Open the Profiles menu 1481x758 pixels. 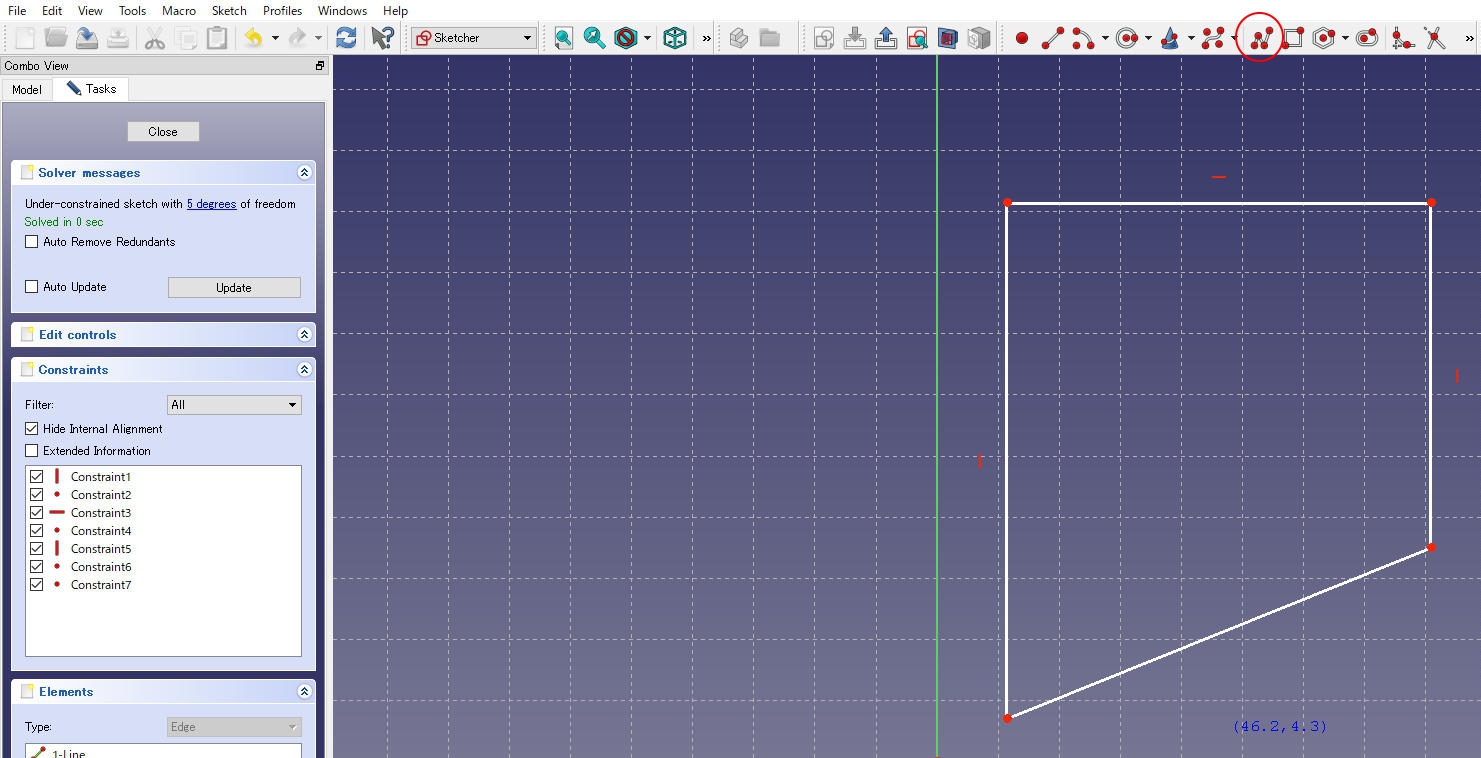click(283, 10)
